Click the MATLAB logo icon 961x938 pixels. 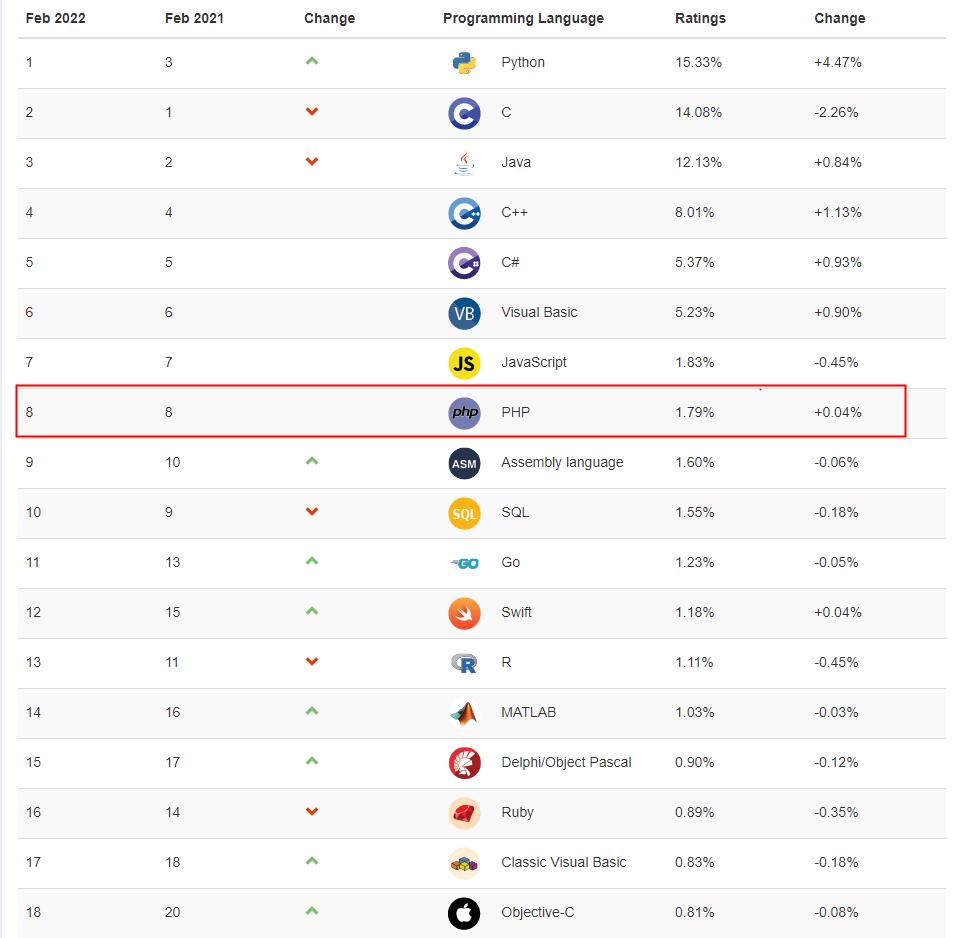(464, 713)
